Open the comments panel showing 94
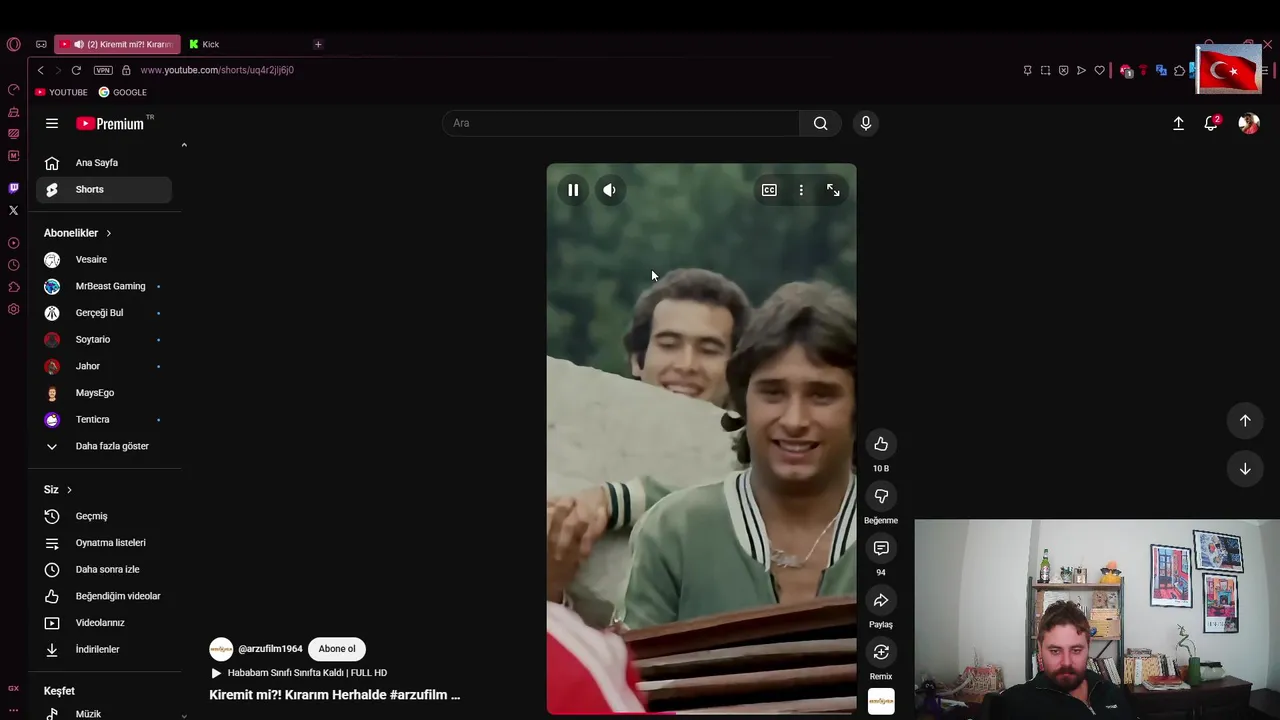 coord(881,548)
